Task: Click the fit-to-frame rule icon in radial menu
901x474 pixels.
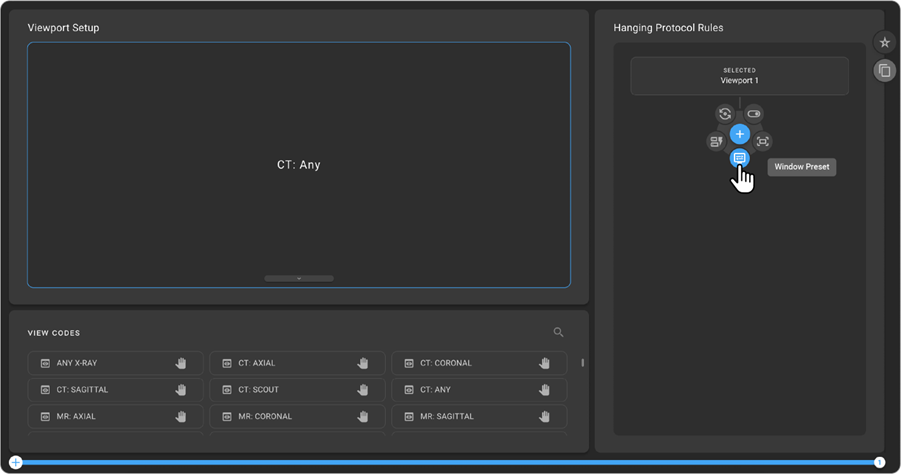Action: click(763, 142)
